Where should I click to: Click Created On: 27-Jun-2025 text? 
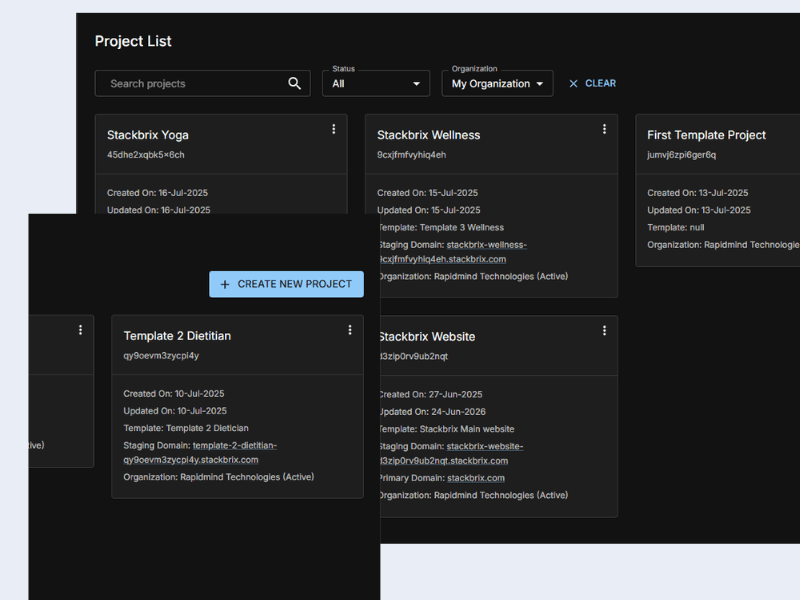pos(431,394)
